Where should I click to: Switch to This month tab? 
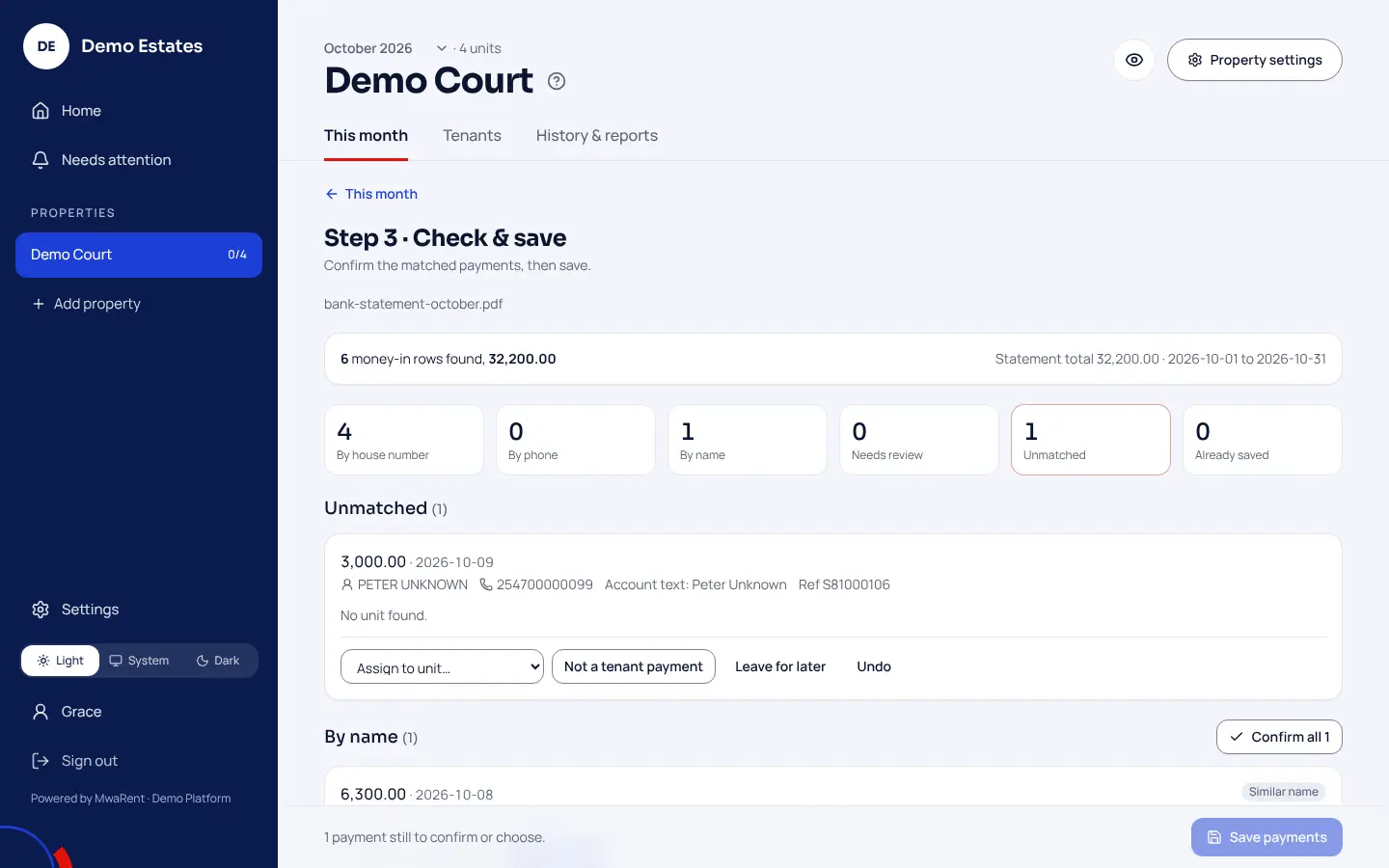point(366,136)
